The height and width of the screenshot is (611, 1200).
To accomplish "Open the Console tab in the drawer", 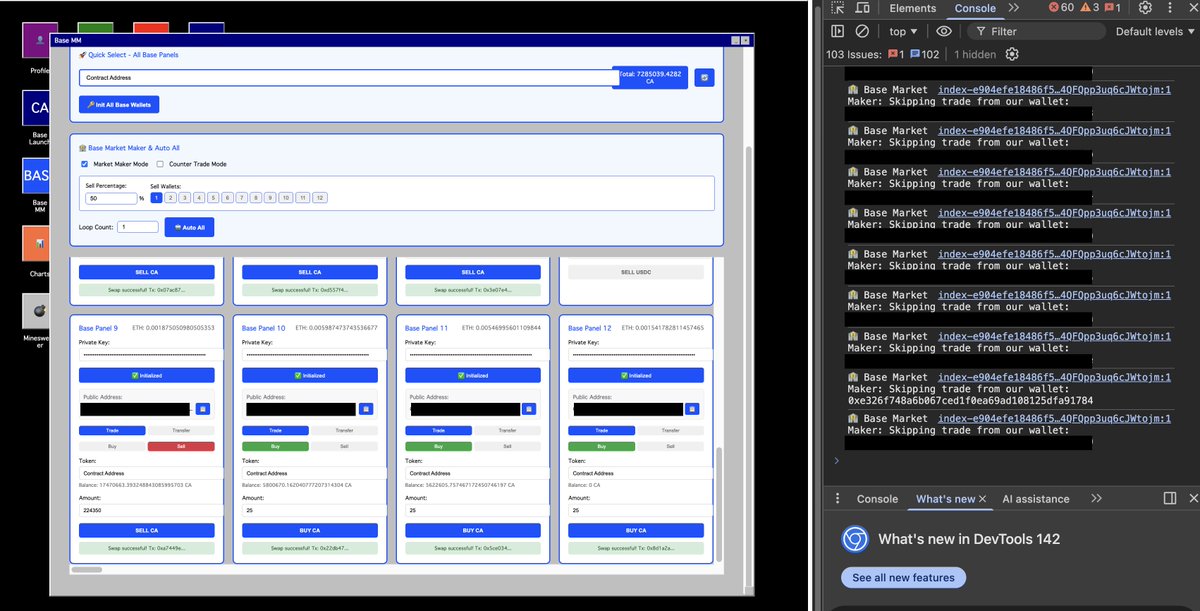I will click(x=877, y=498).
